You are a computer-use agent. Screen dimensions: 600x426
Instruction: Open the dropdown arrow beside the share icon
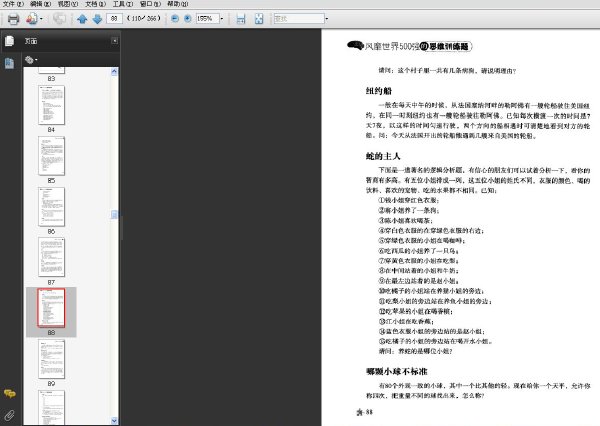coord(41,19)
